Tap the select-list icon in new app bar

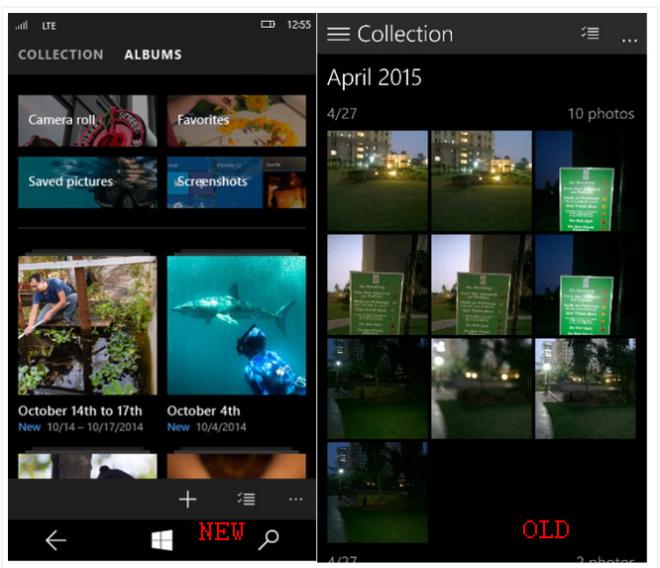[246, 499]
